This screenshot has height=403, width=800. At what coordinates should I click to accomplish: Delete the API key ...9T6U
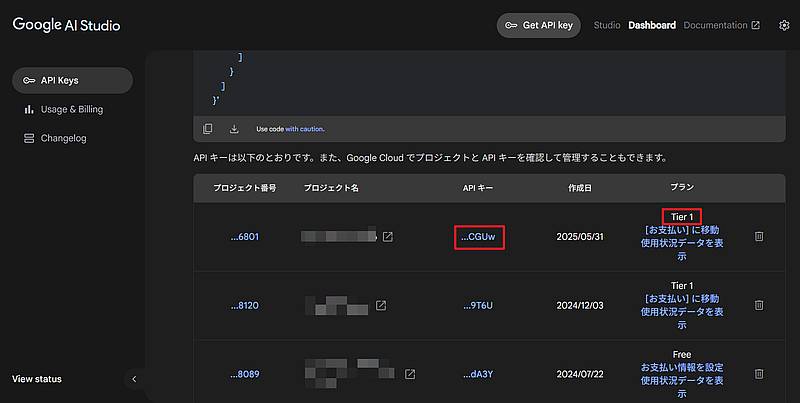(x=759, y=305)
